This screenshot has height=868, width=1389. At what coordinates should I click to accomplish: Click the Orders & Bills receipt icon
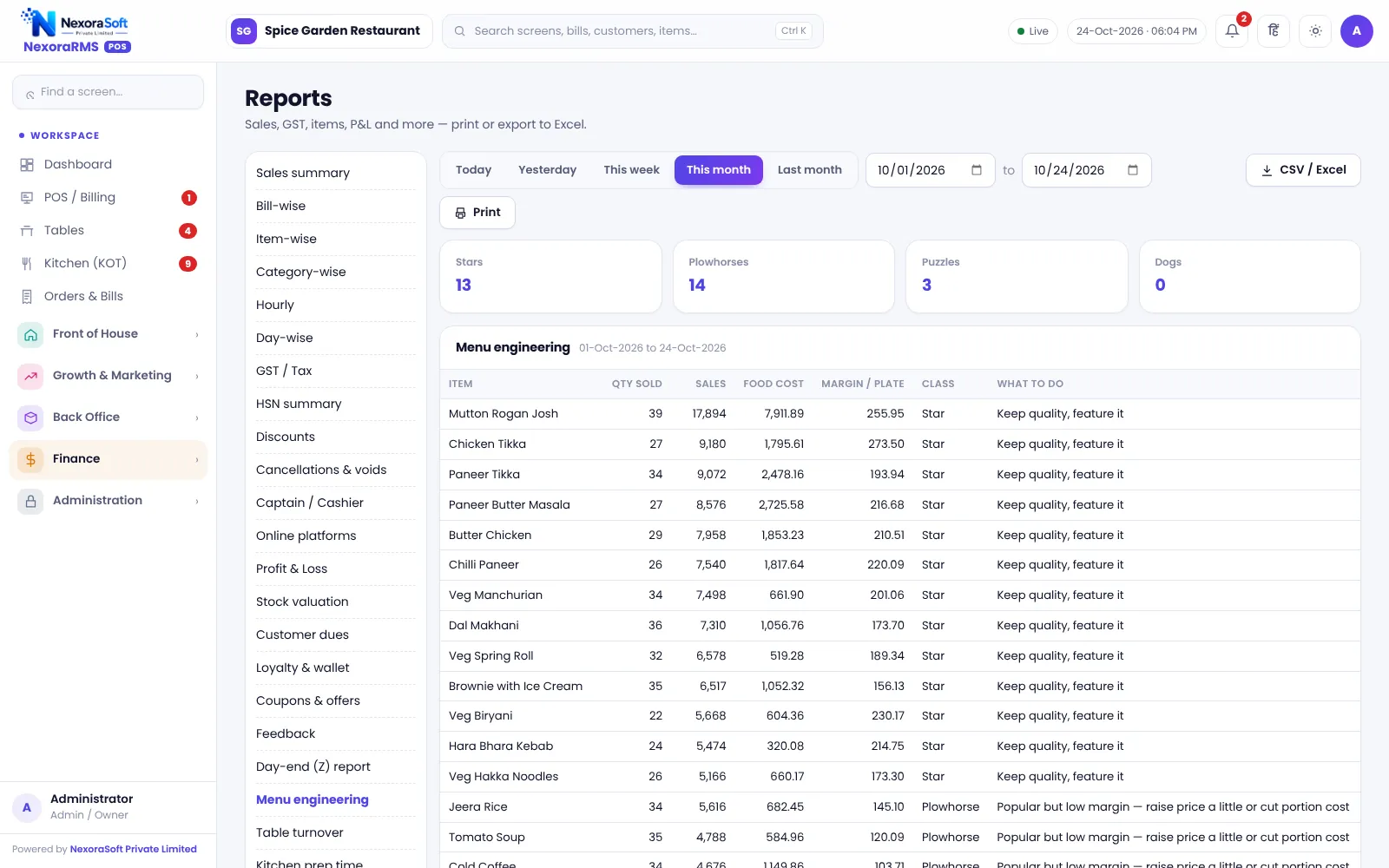click(x=27, y=297)
